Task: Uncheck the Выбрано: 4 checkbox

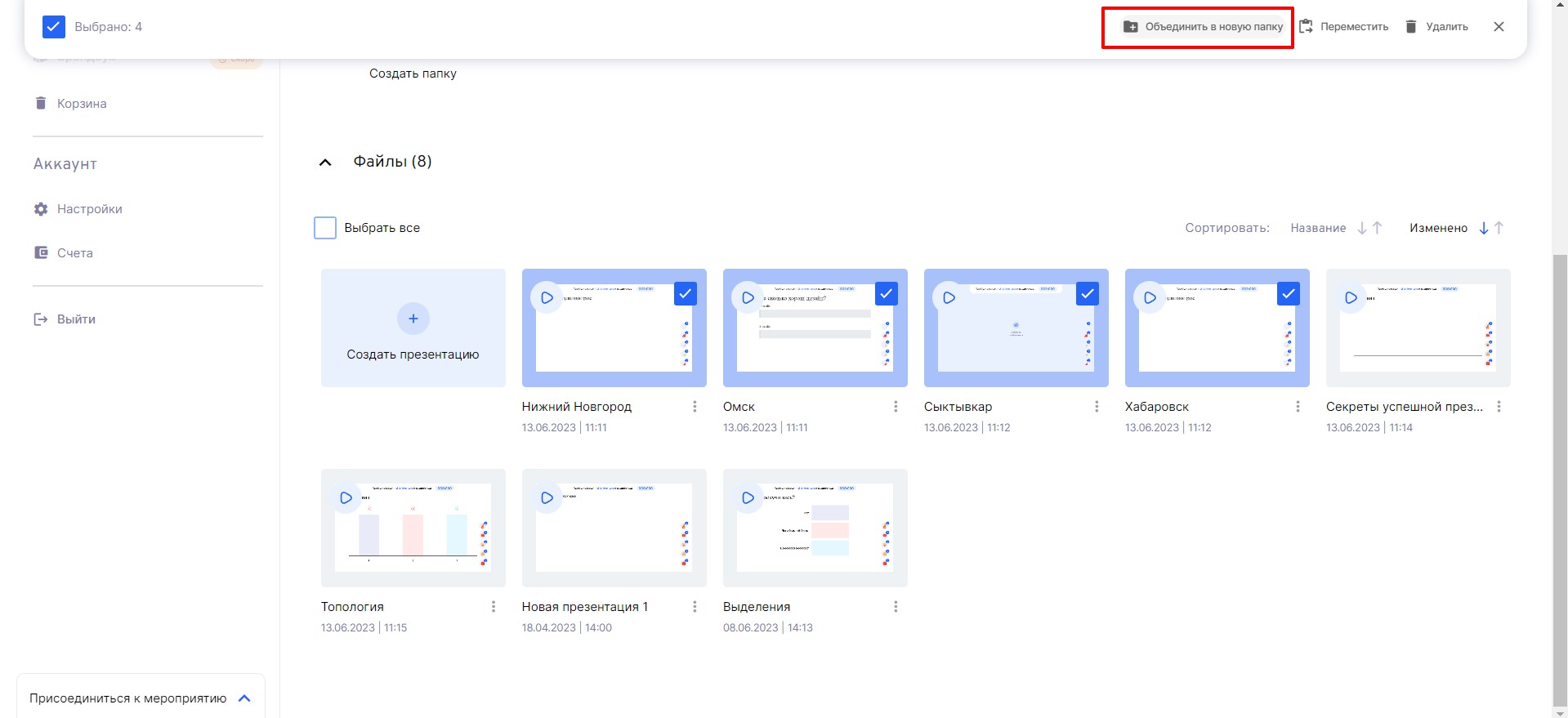Action: pos(53,27)
